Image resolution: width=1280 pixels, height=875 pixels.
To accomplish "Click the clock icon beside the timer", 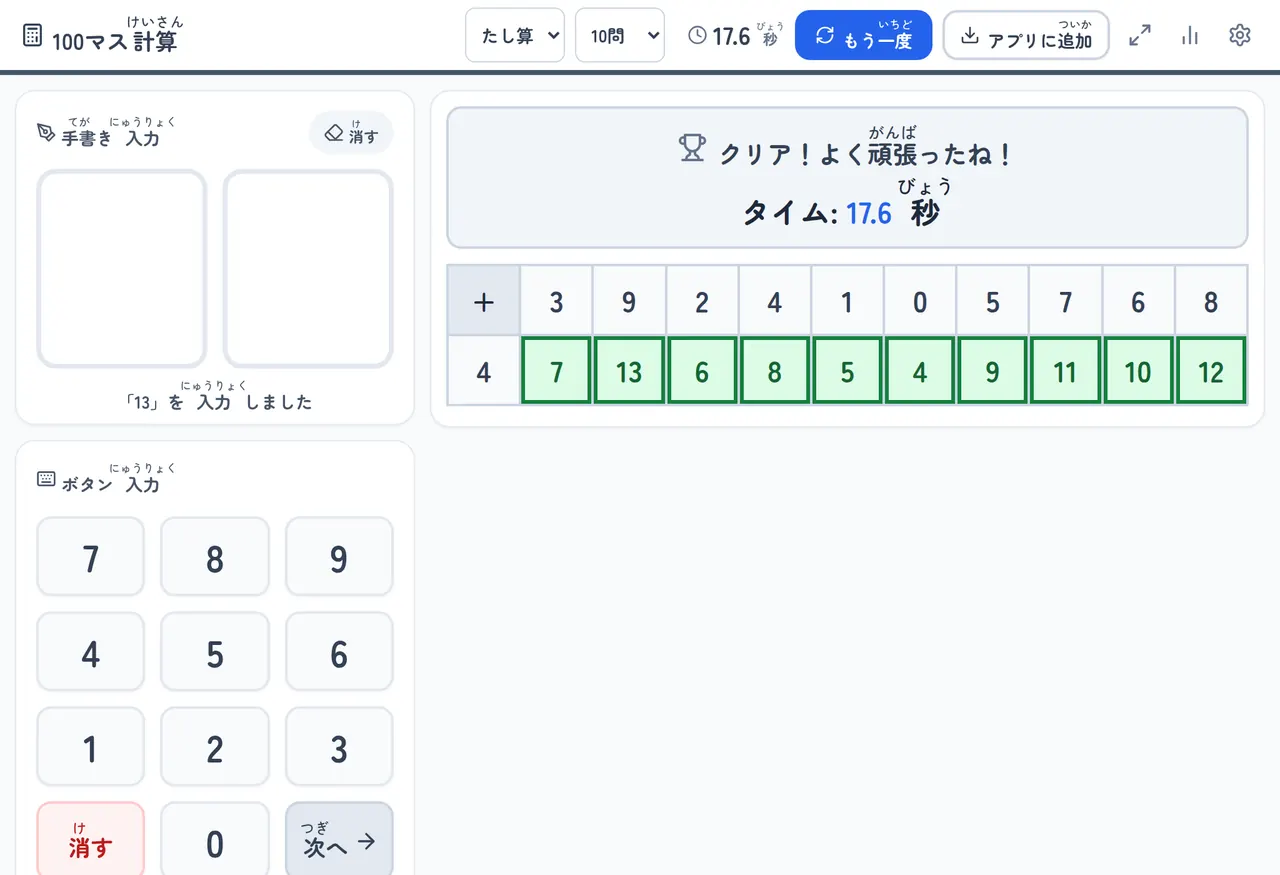I will (697, 36).
